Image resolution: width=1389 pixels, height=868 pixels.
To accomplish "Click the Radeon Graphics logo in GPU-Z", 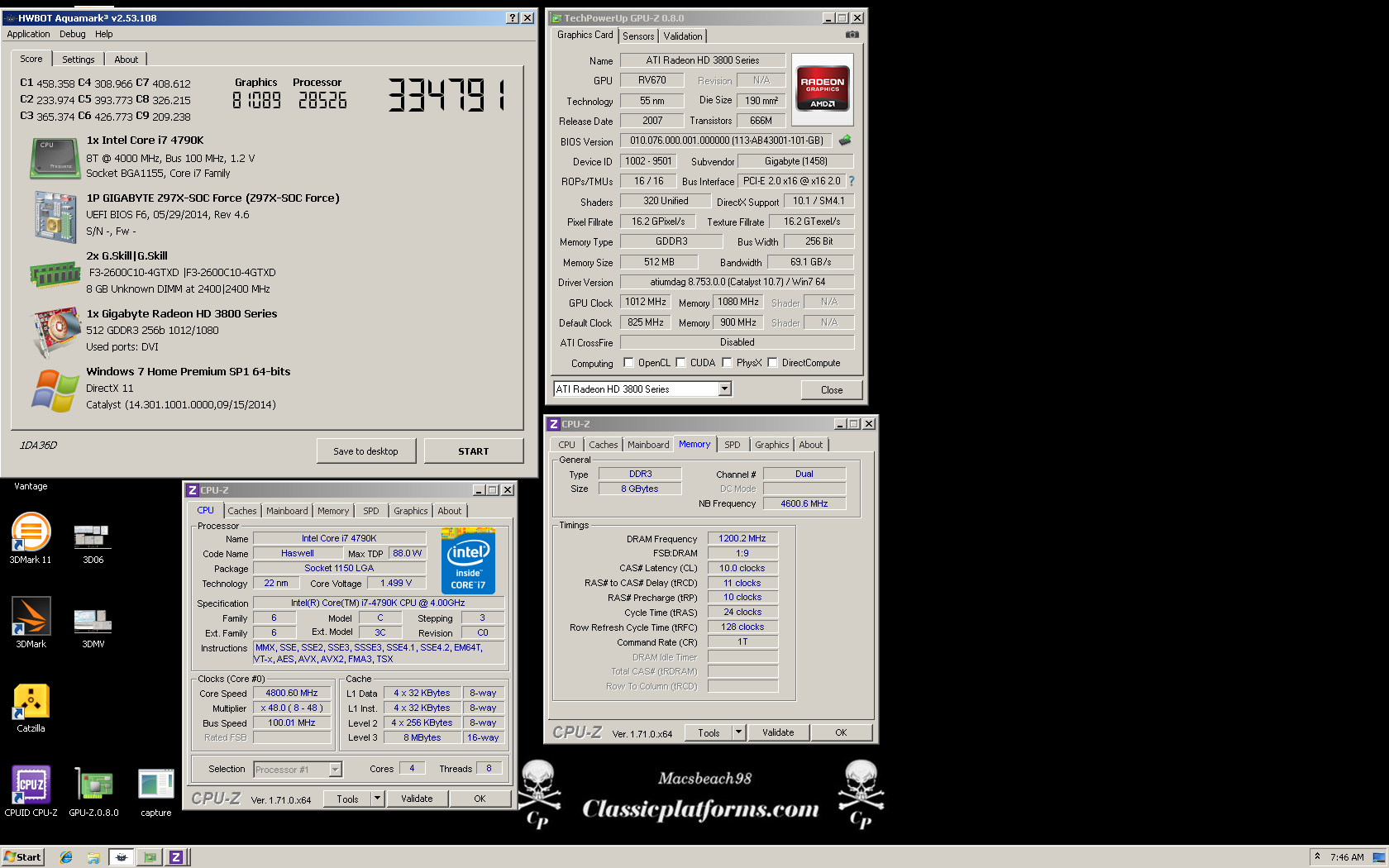I will point(822,88).
